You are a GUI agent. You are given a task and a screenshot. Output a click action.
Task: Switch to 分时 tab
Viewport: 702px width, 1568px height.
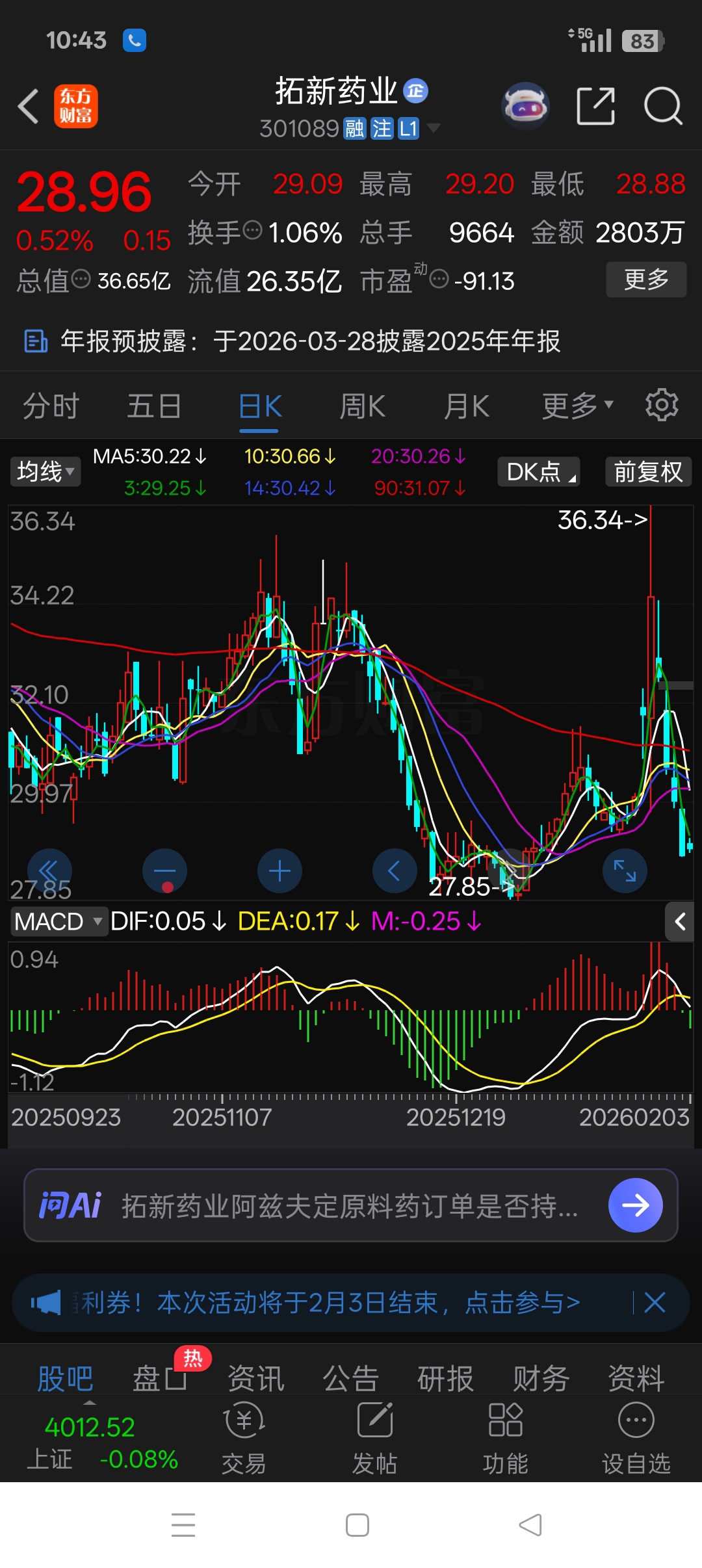(x=51, y=406)
